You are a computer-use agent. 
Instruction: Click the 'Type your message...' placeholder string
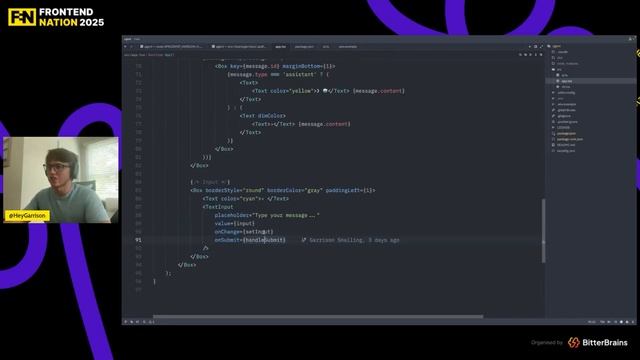pyautogui.click(x=286, y=215)
